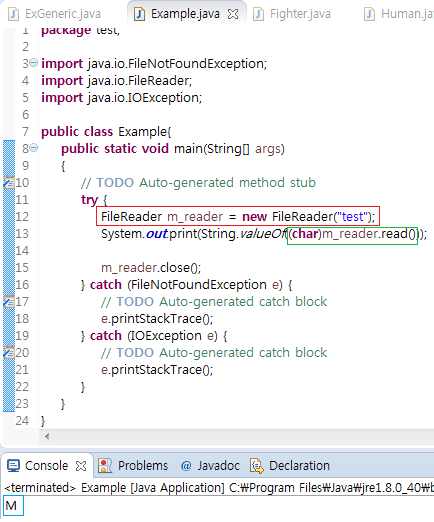The image size is (434, 522).
Task: Switch to the ExGeneric.java editor tab
Action: tap(55, 14)
